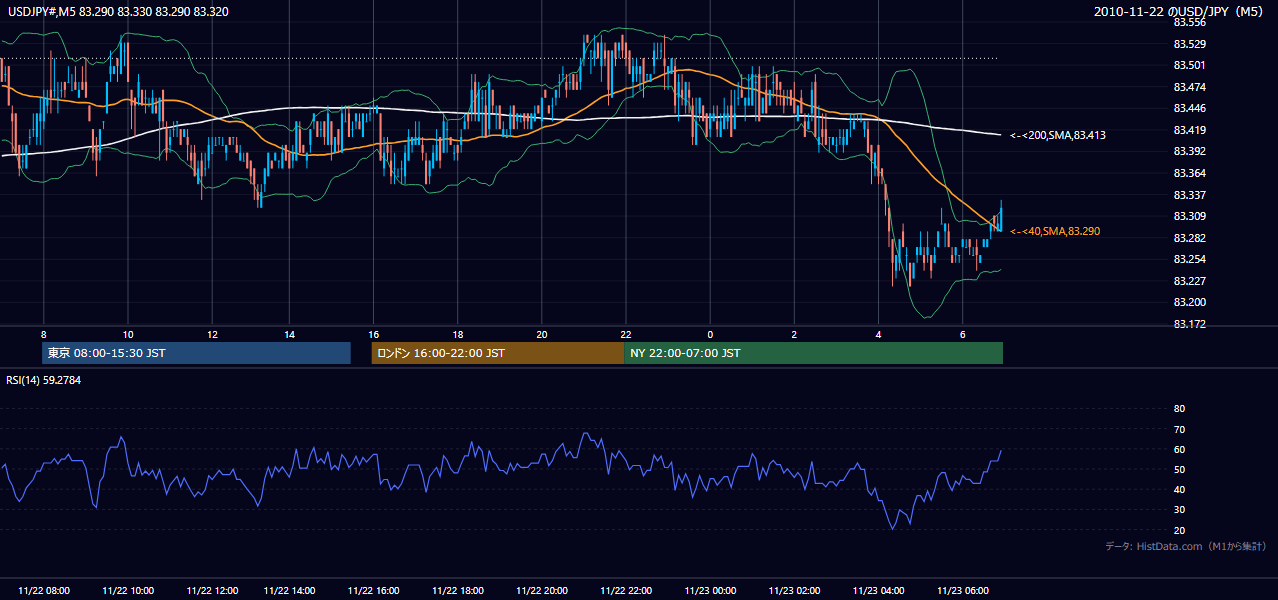Click price axis value 83.309
The width and height of the screenshot is (1278, 600).
coord(1189,216)
